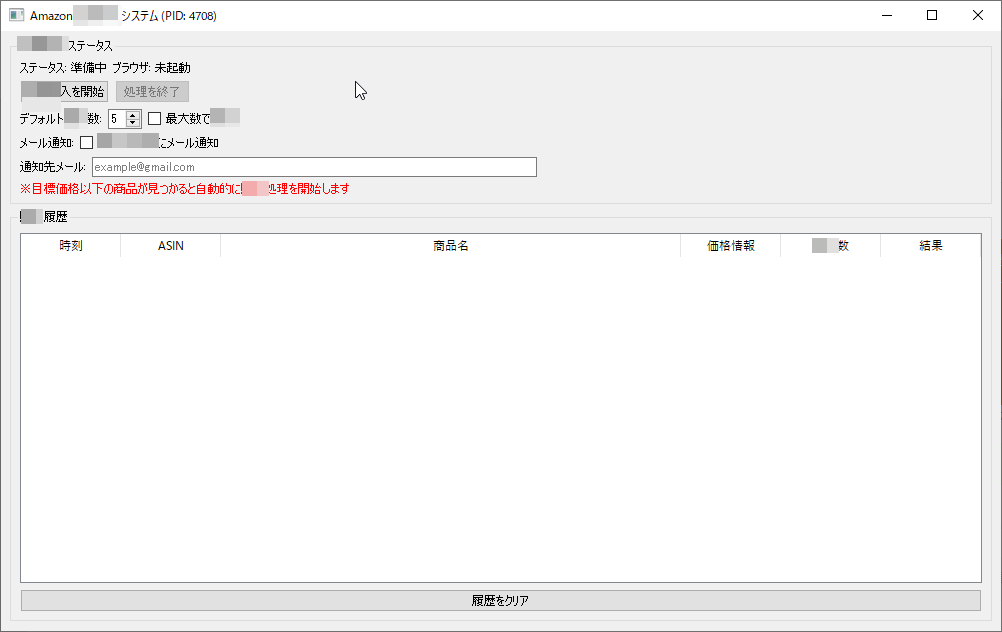The image size is (1002, 632).
Task: Clear the history with 履歴をクリア
Action: tap(500, 601)
